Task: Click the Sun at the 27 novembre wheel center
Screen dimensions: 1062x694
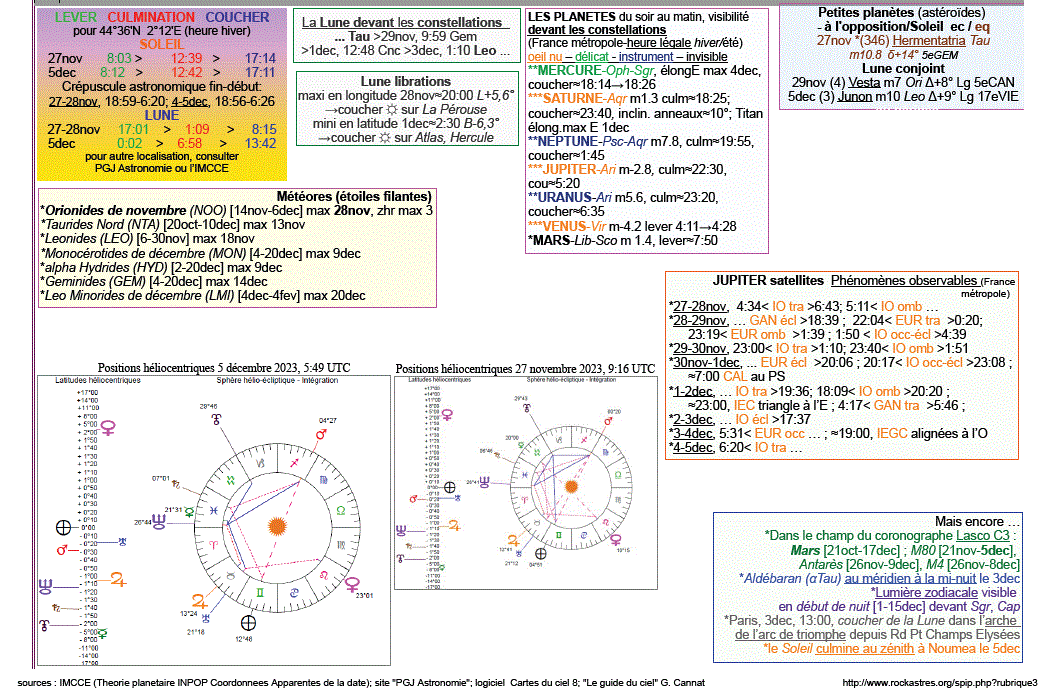Action: pyautogui.click(x=572, y=486)
